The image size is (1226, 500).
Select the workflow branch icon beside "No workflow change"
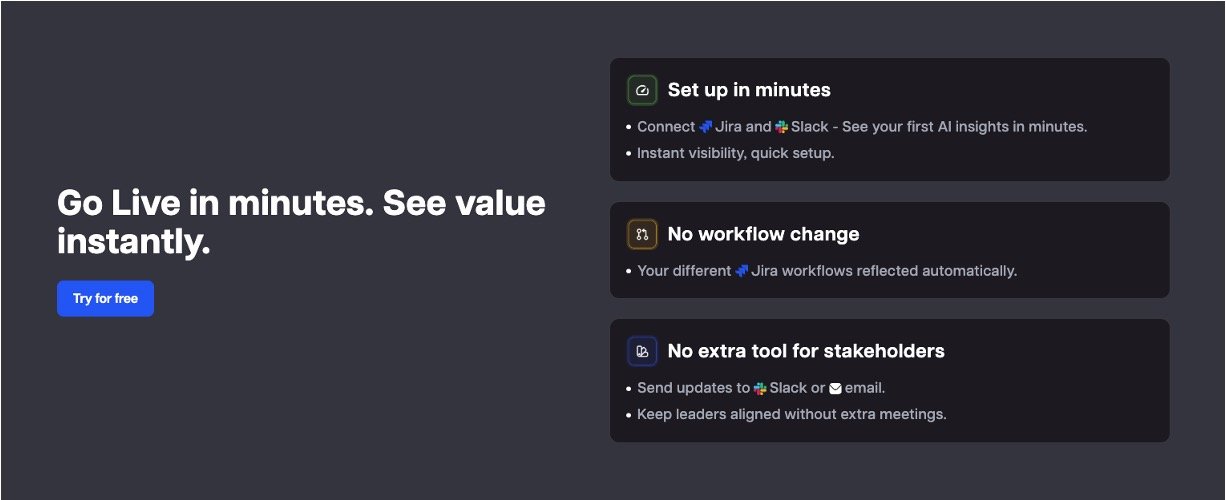click(x=642, y=234)
